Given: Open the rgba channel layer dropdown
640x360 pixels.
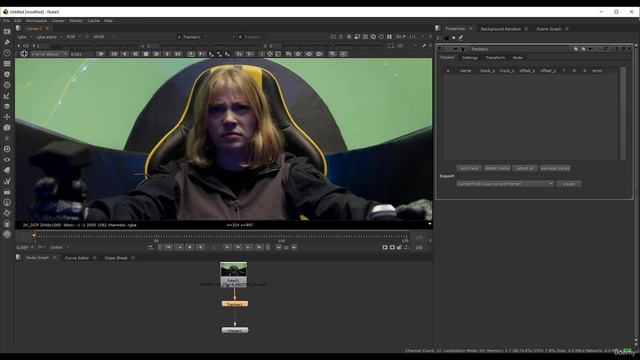Looking at the screenshot, I should pyautogui.click(x=24, y=37).
